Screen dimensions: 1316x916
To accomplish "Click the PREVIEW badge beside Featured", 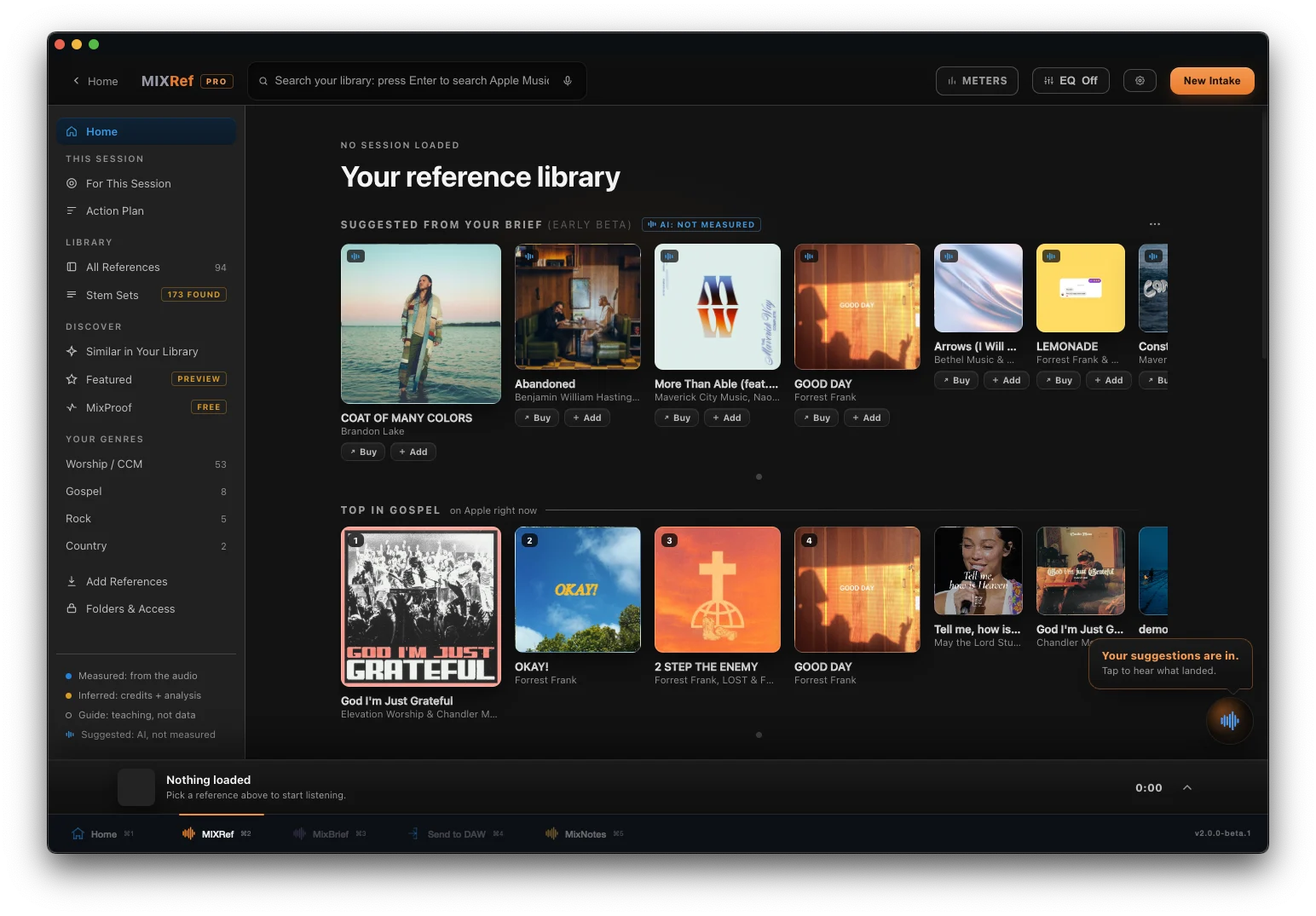I will coord(199,379).
